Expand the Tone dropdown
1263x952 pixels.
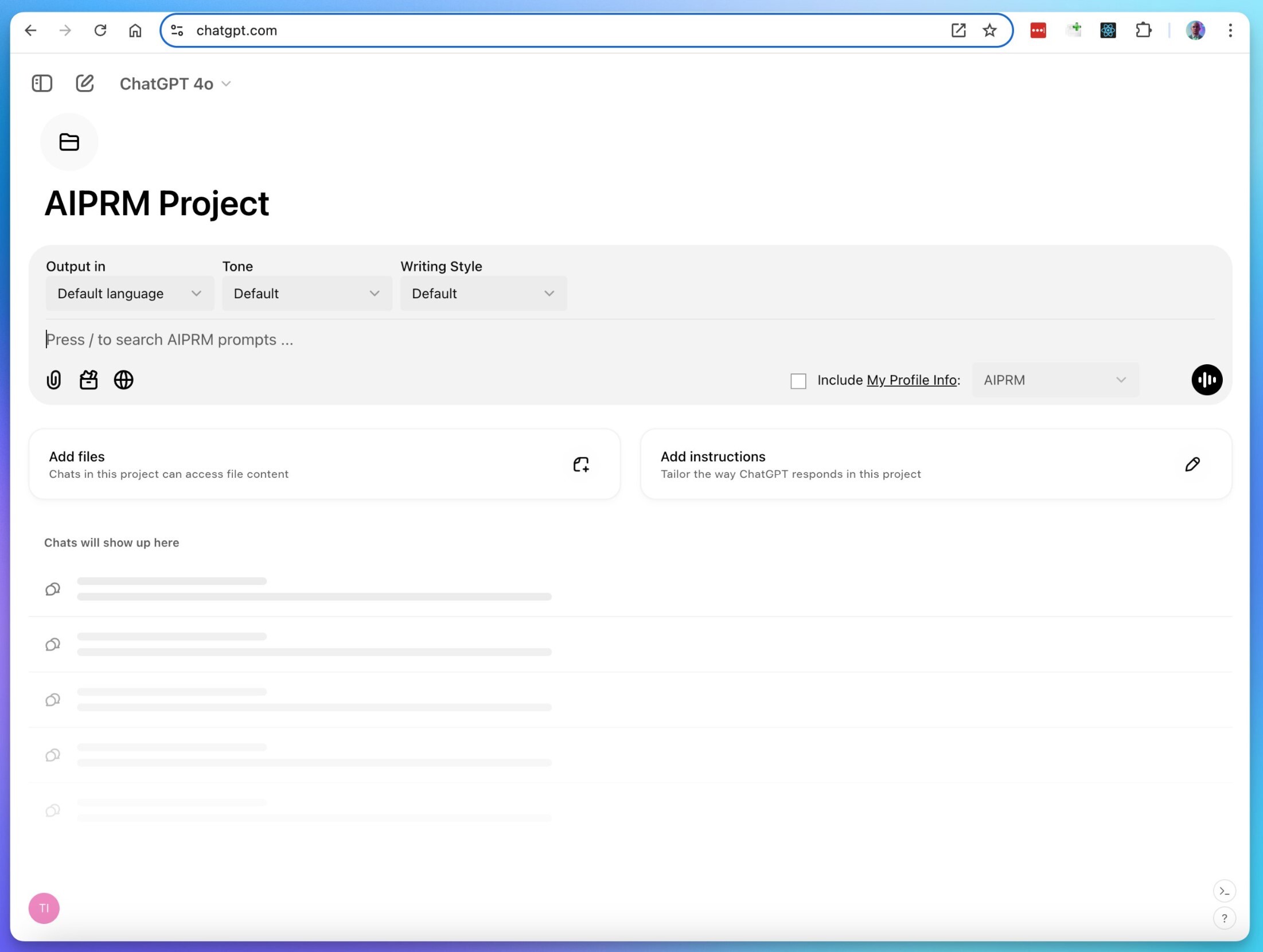point(307,294)
